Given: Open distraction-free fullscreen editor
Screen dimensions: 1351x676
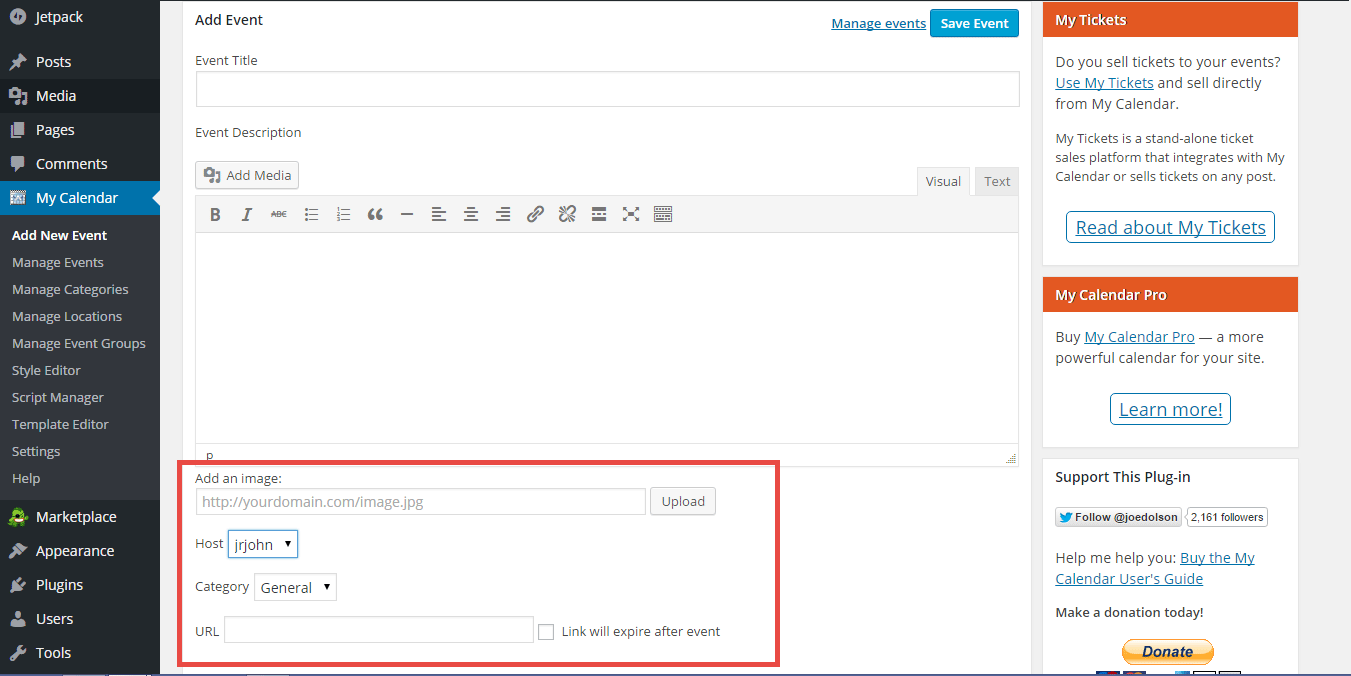Looking at the screenshot, I should click(631, 214).
